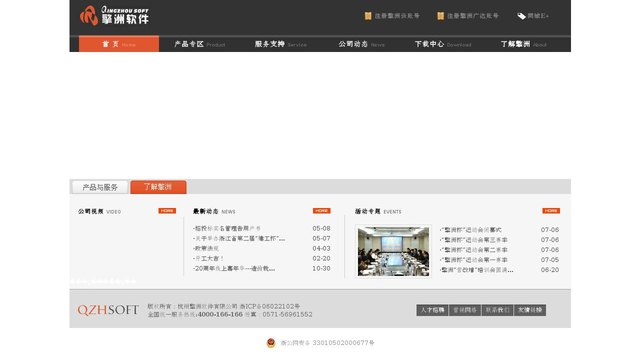Switch to the 产品与服务 tab
Image resolution: width=640 pixels, height=360 pixels.
(x=100, y=187)
